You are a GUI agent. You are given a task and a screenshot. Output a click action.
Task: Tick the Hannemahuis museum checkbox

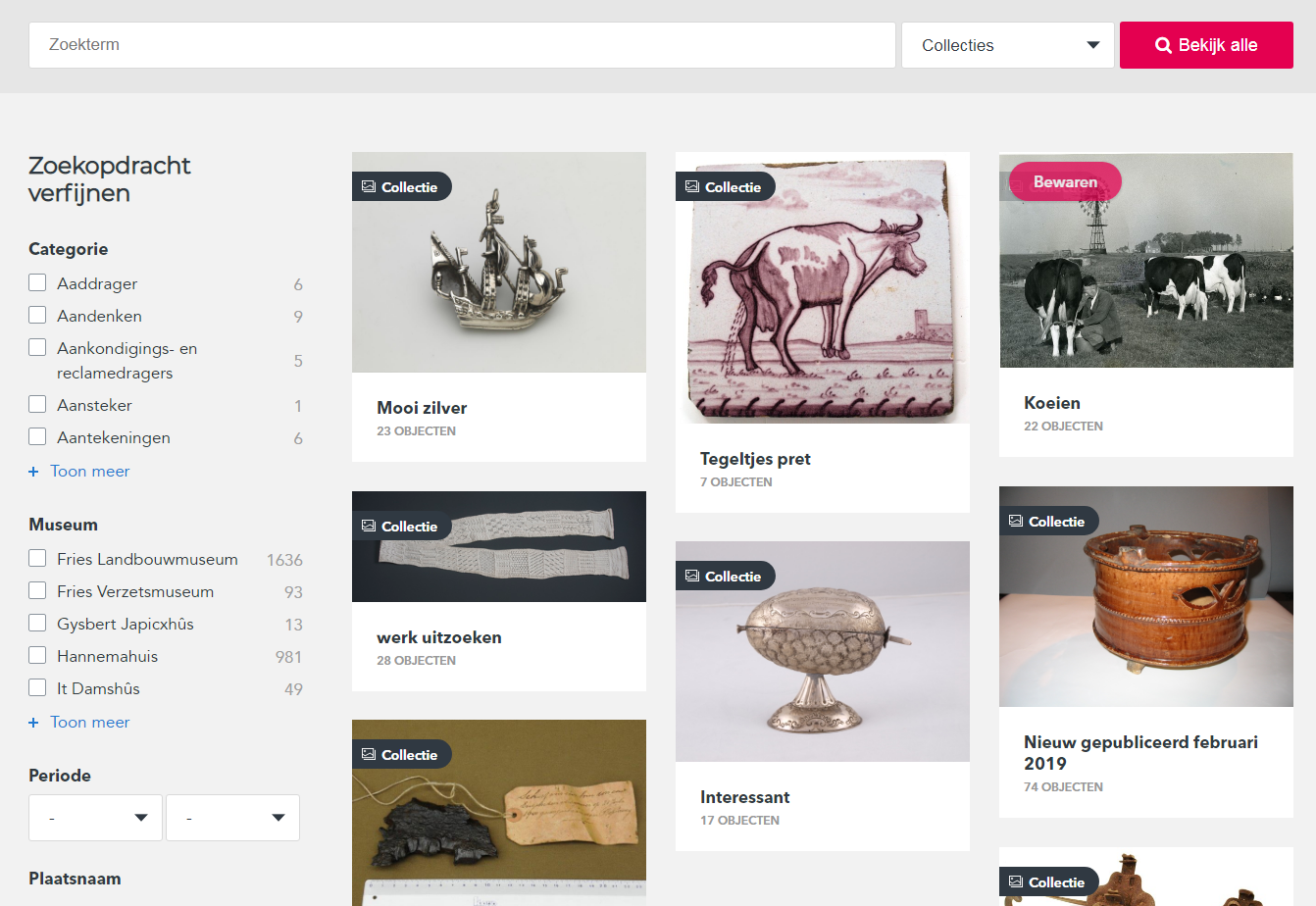click(37, 655)
